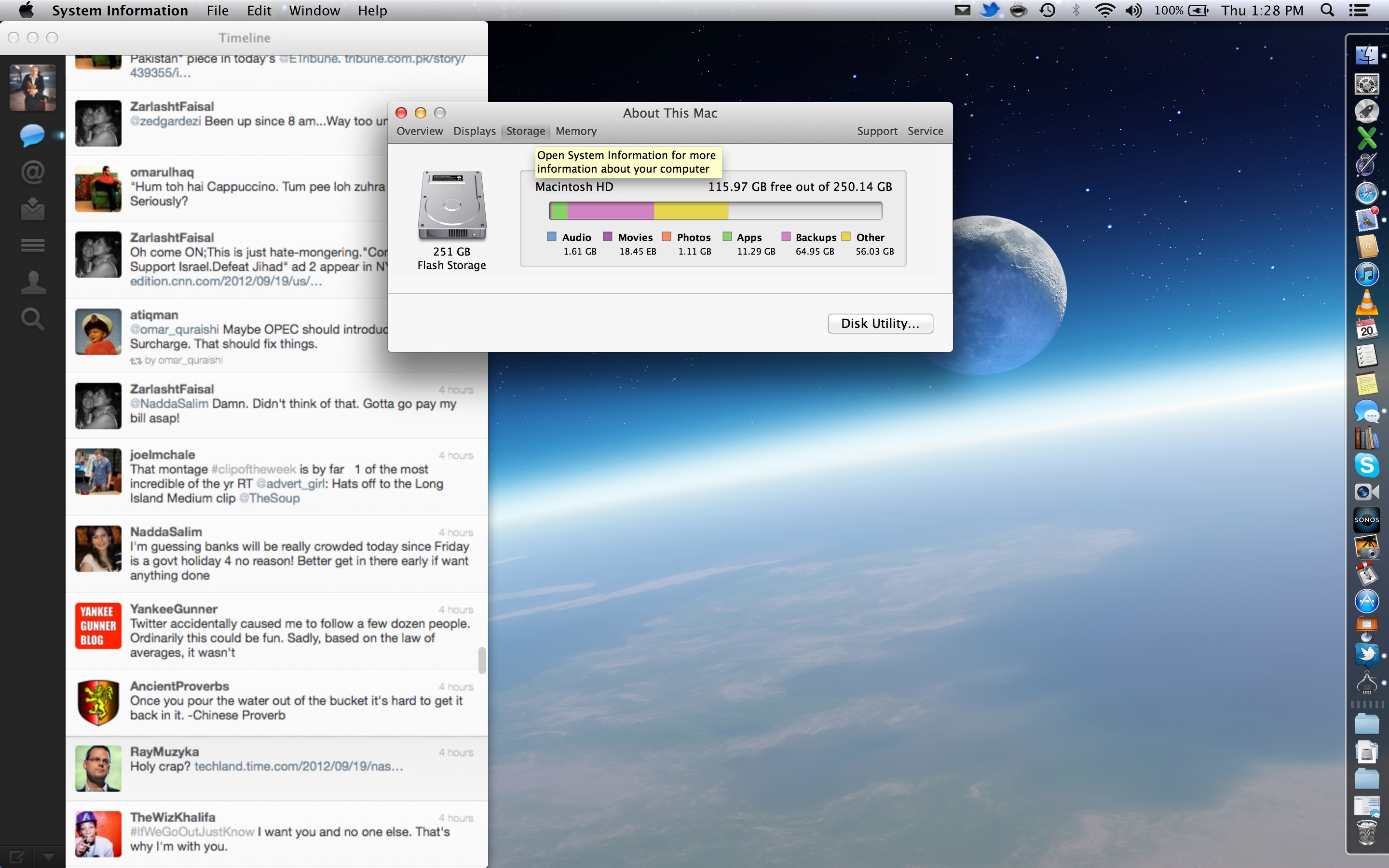
Task: Open Sonos app in the Dock
Action: 1366,519
